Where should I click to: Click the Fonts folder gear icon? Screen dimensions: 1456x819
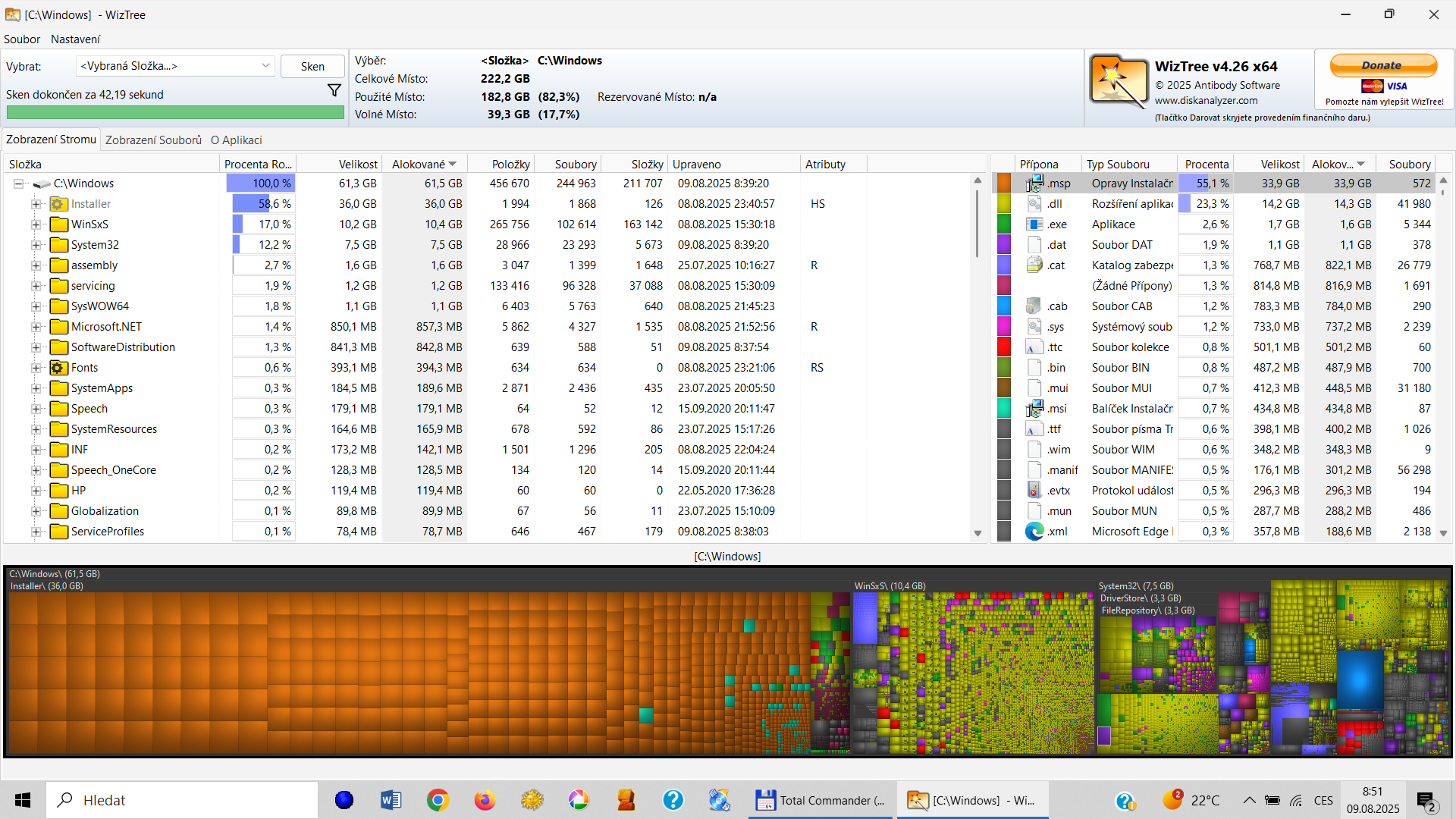(58, 368)
